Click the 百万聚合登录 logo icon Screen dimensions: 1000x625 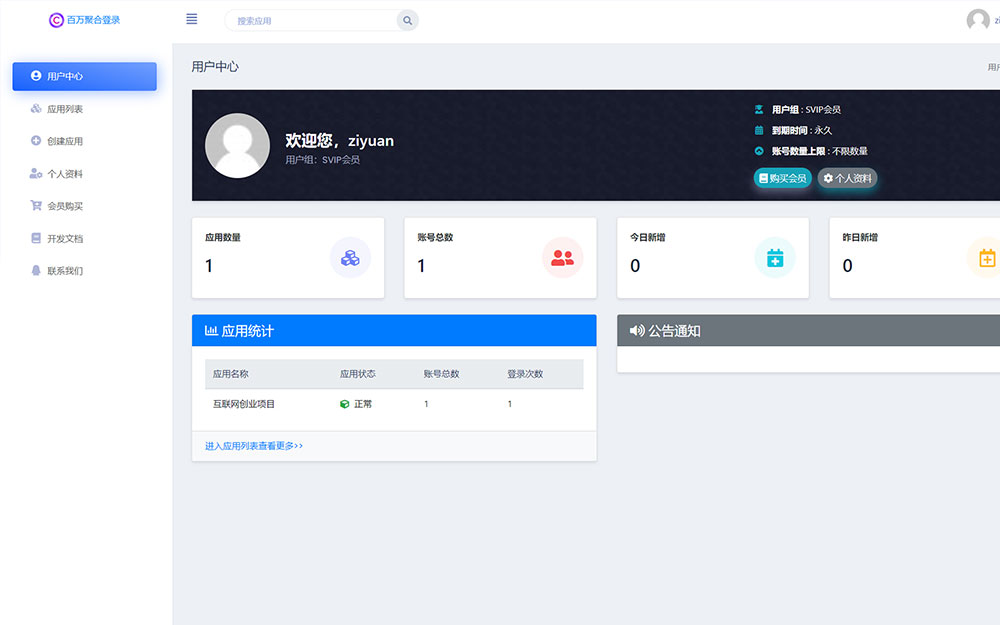click(x=56, y=19)
